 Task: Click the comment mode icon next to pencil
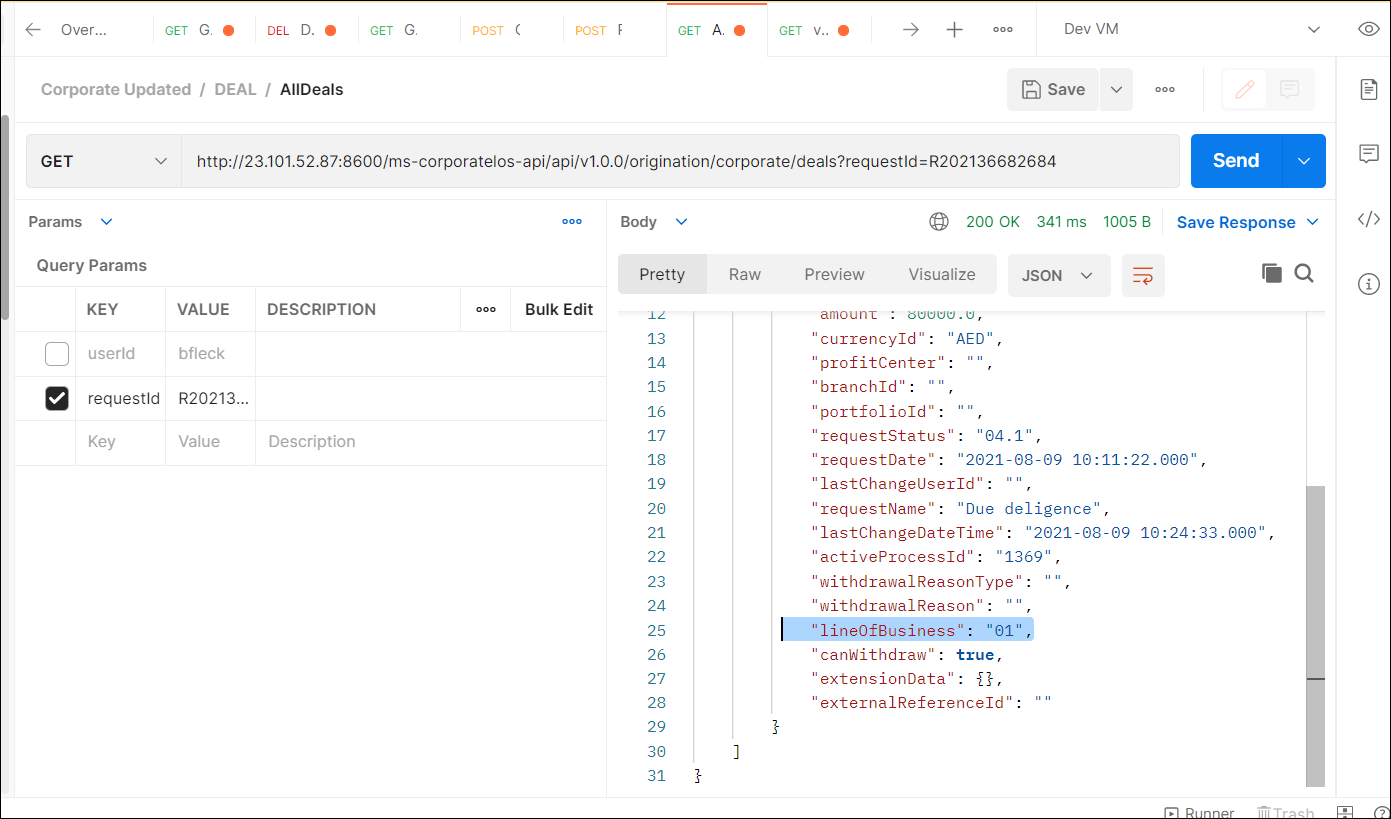click(x=1290, y=89)
